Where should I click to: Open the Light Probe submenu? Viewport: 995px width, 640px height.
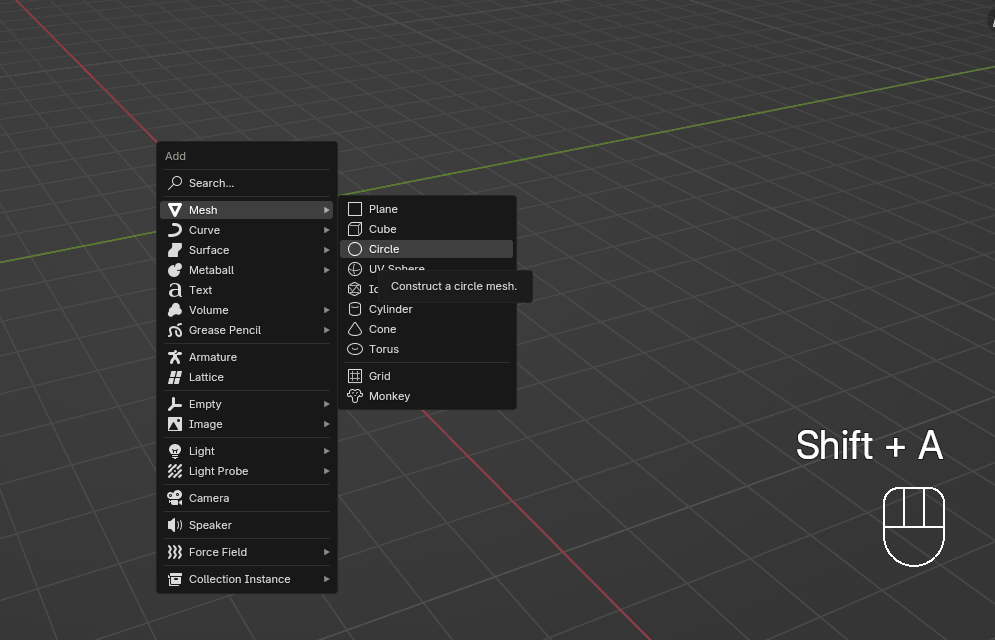pos(218,471)
